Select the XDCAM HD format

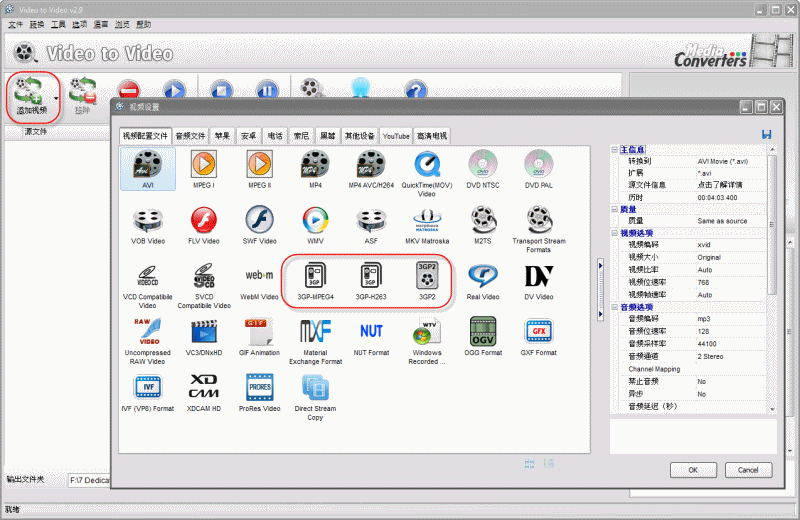pyautogui.click(x=204, y=393)
